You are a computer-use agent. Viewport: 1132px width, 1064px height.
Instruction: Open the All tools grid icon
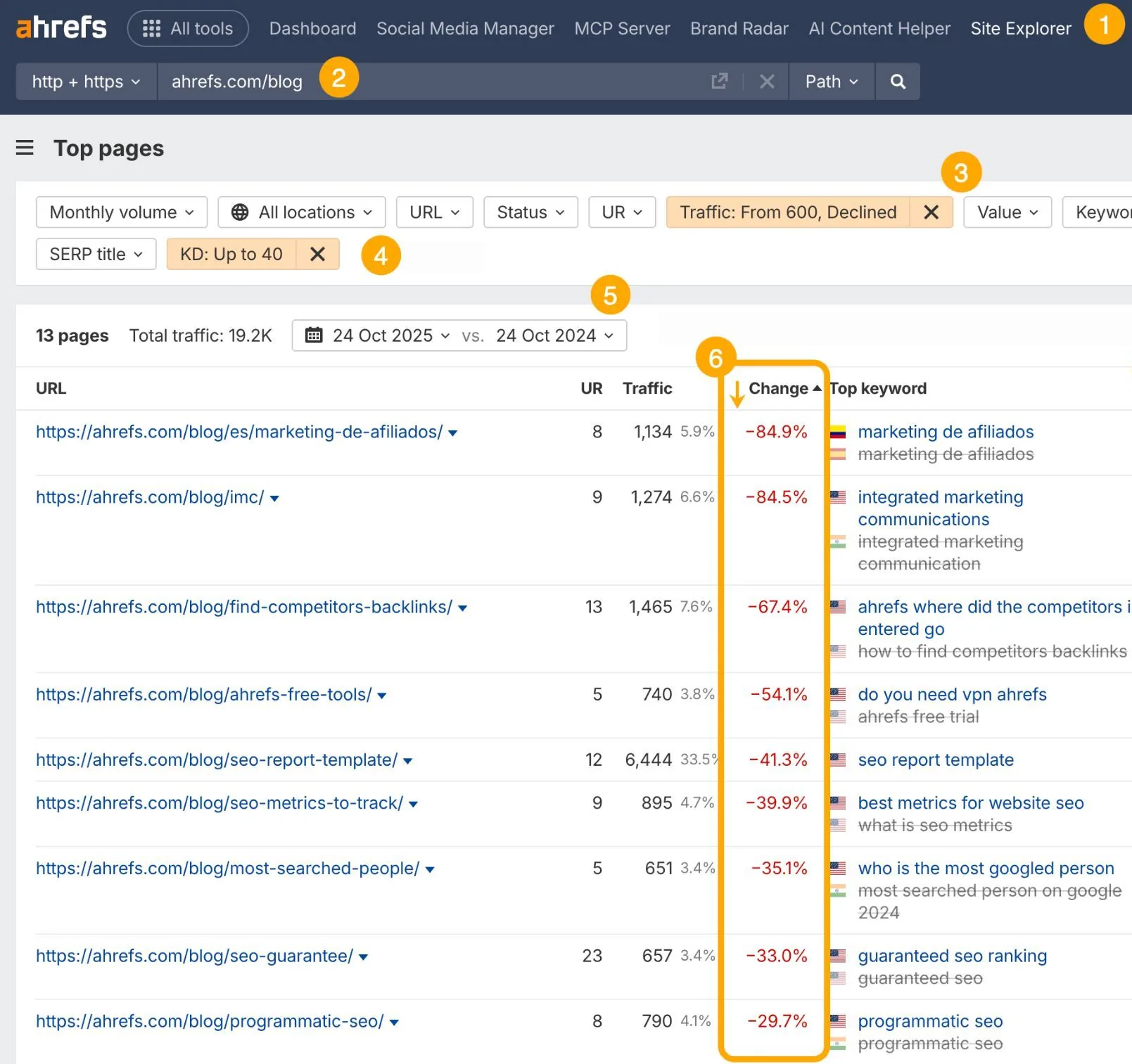pyautogui.click(x=150, y=28)
